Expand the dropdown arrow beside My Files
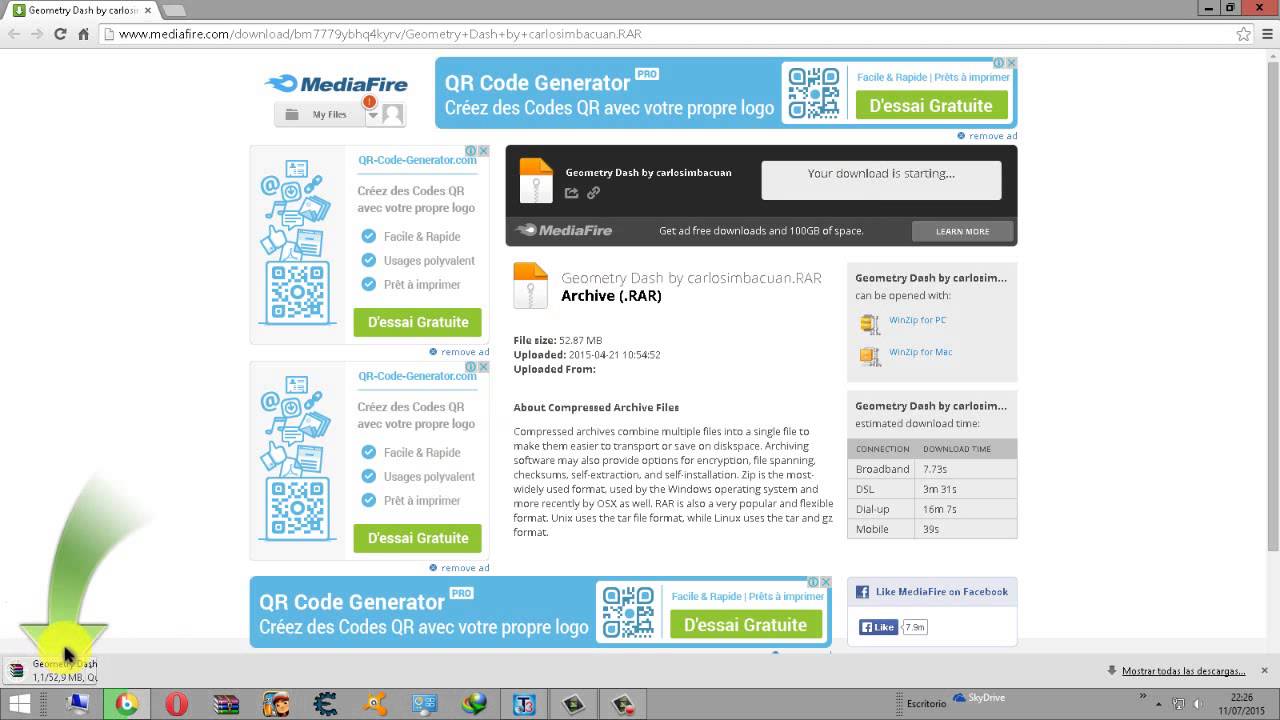Screen dimensions: 1280x720 click(373, 115)
